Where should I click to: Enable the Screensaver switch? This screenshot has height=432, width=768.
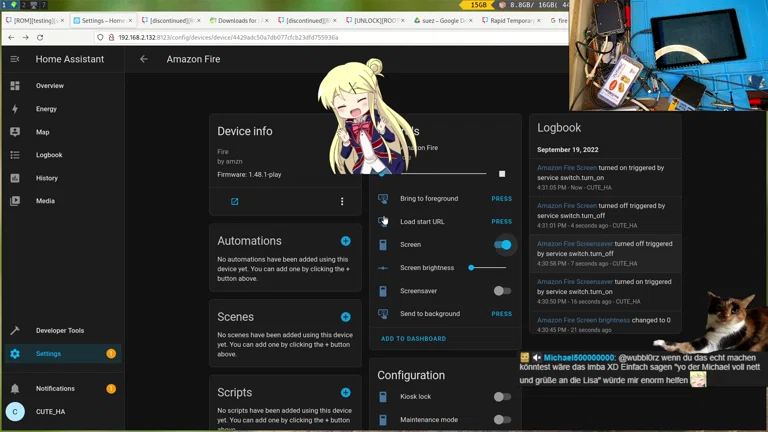pos(503,291)
